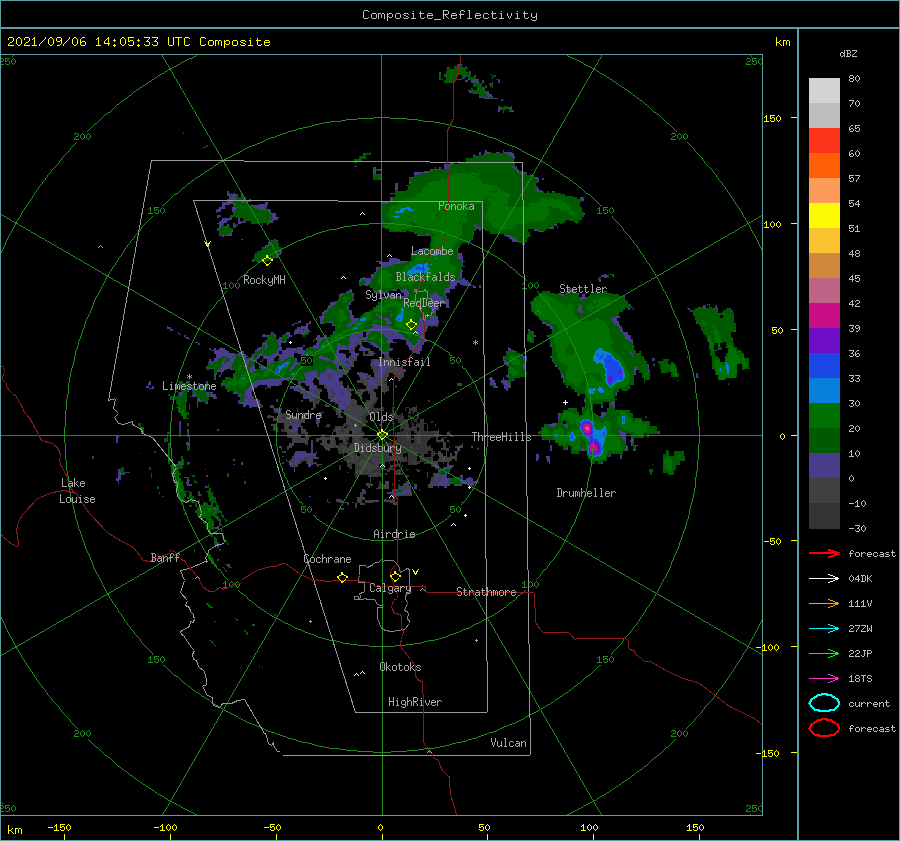Image resolution: width=900 pixels, height=841 pixels.
Task: Click the RockyMH label
Action: tap(264, 280)
